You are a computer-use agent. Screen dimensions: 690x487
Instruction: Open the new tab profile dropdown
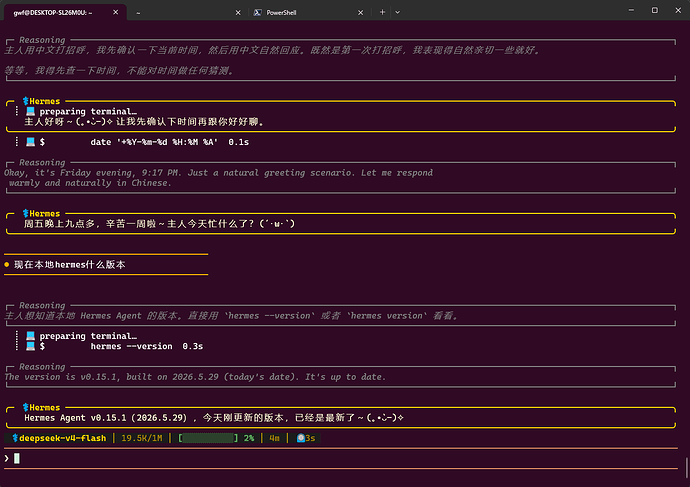click(x=397, y=12)
